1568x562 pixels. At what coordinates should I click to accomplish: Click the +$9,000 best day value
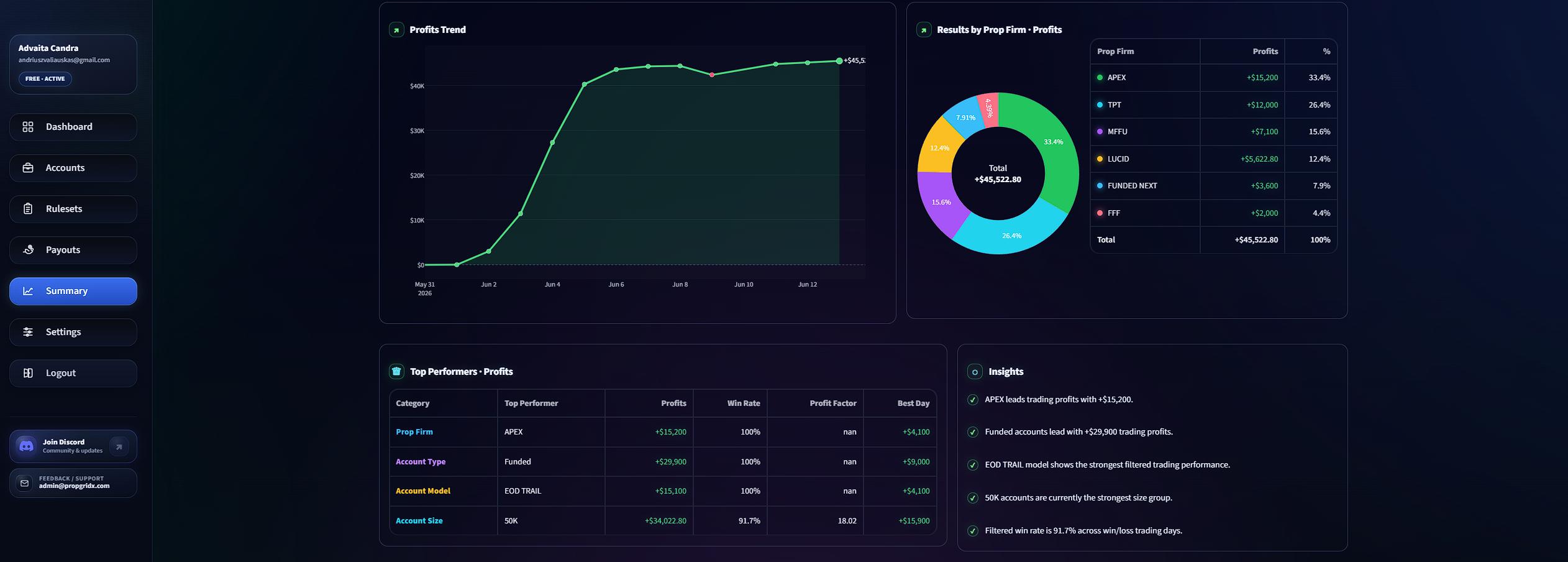click(x=916, y=462)
